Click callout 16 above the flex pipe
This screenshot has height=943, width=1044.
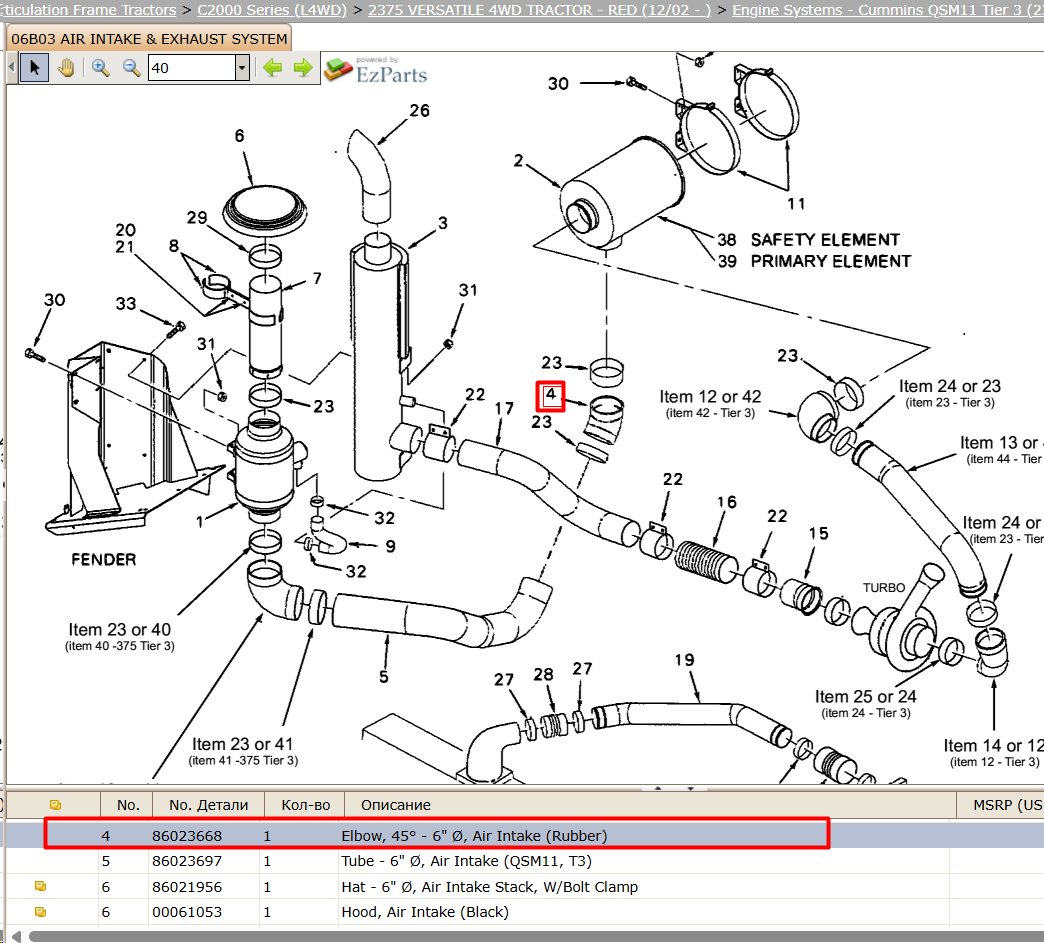click(x=726, y=502)
